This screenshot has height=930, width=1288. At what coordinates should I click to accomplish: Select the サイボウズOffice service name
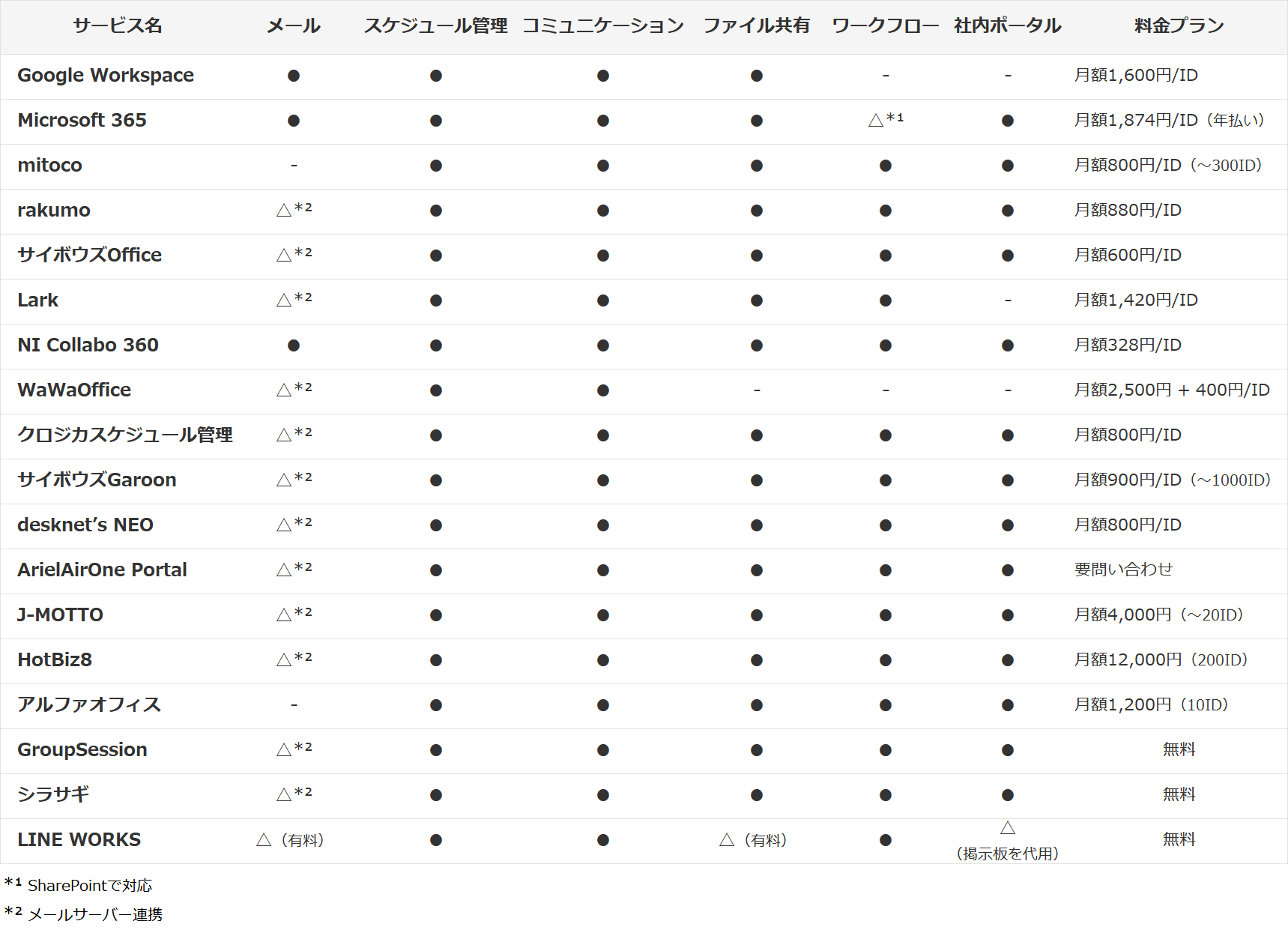[x=90, y=256]
